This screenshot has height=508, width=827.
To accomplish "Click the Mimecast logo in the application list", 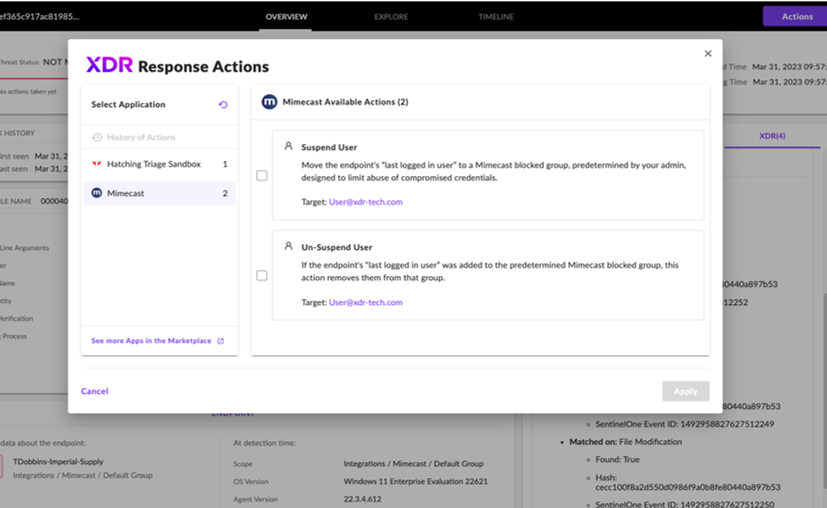I will [x=97, y=193].
